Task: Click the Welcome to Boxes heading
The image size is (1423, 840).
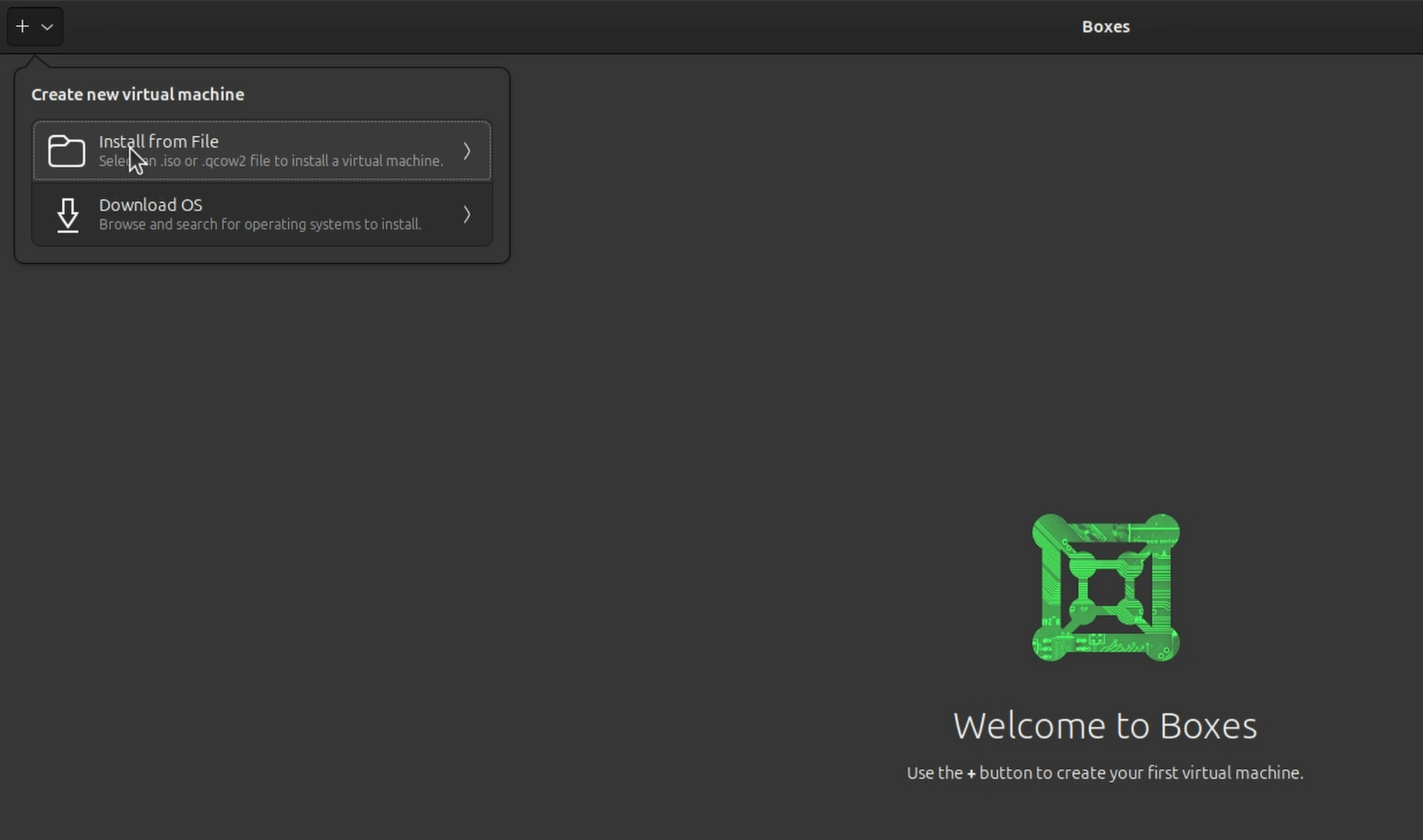Action: pyautogui.click(x=1105, y=725)
